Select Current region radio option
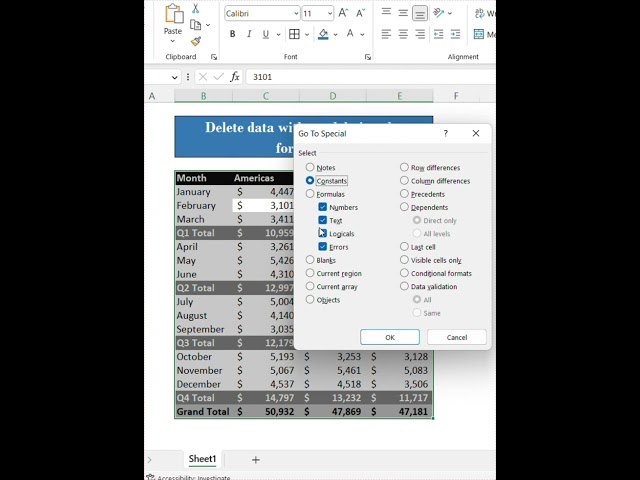Screen dimensions: 640x480 pos(310,273)
